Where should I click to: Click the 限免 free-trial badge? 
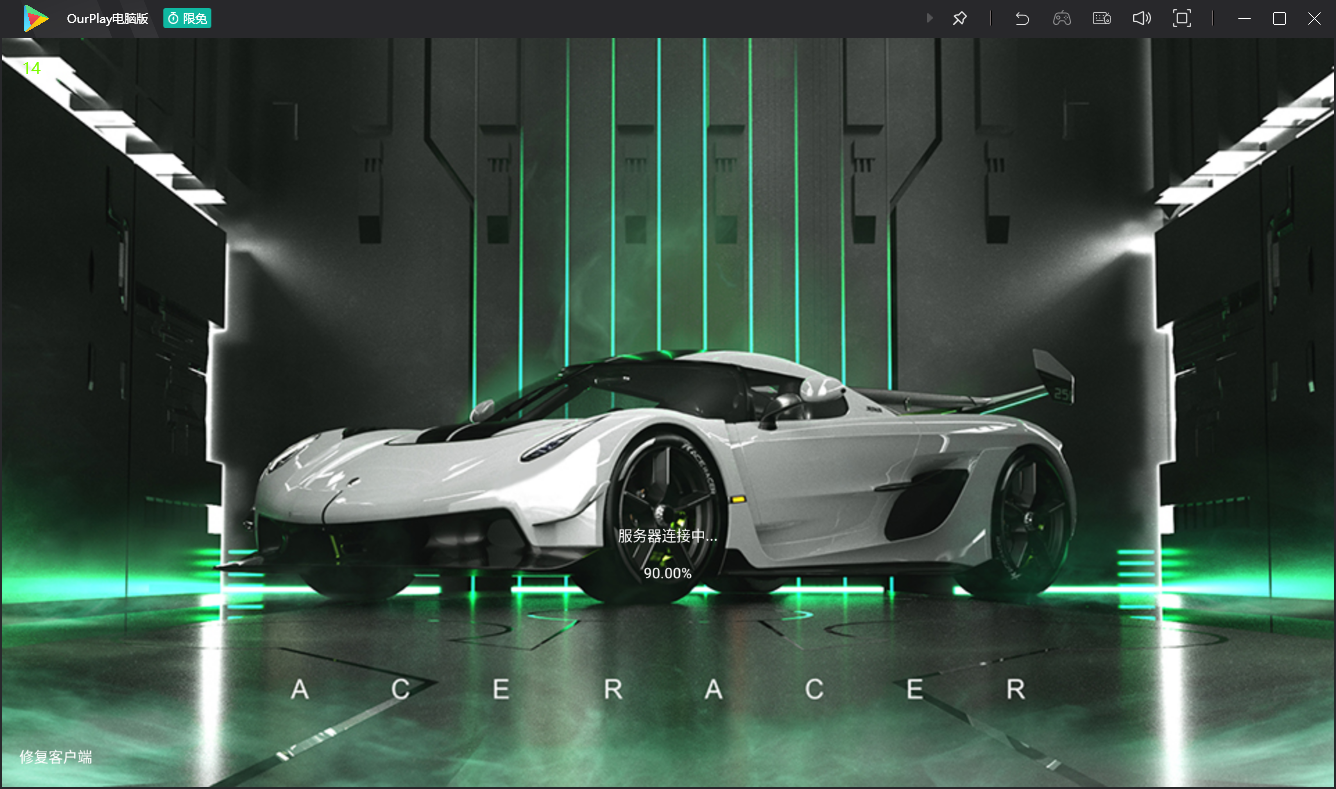point(187,18)
